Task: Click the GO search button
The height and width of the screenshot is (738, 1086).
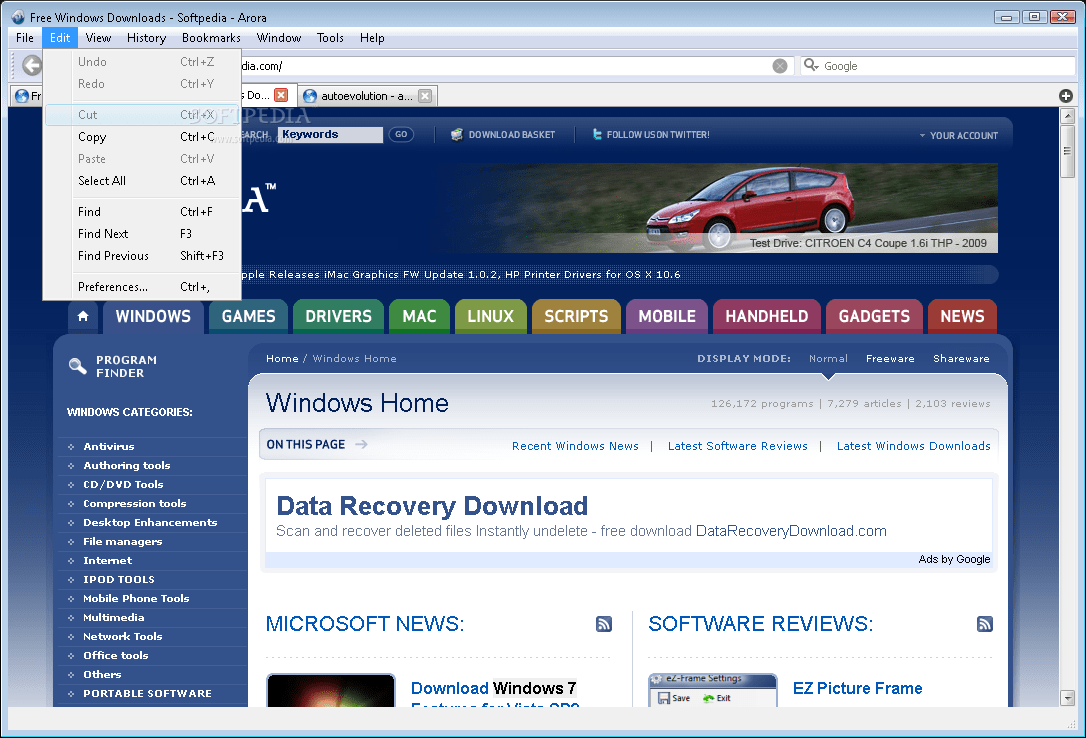Action: click(401, 134)
